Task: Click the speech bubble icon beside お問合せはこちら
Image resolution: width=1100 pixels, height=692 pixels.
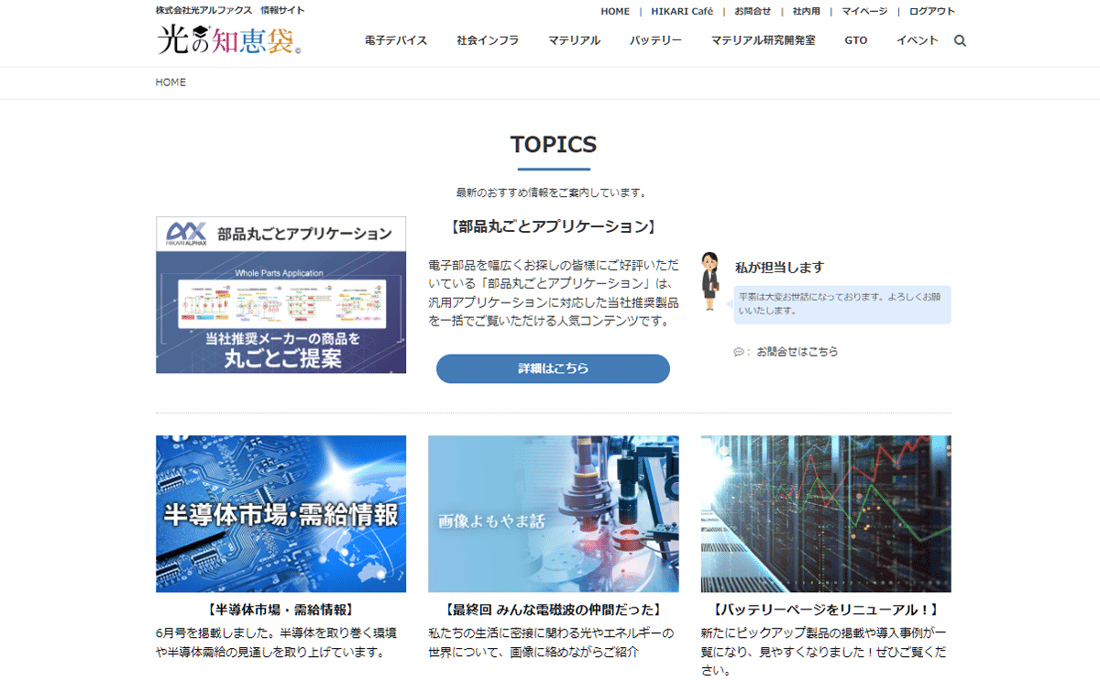Action: (x=739, y=352)
